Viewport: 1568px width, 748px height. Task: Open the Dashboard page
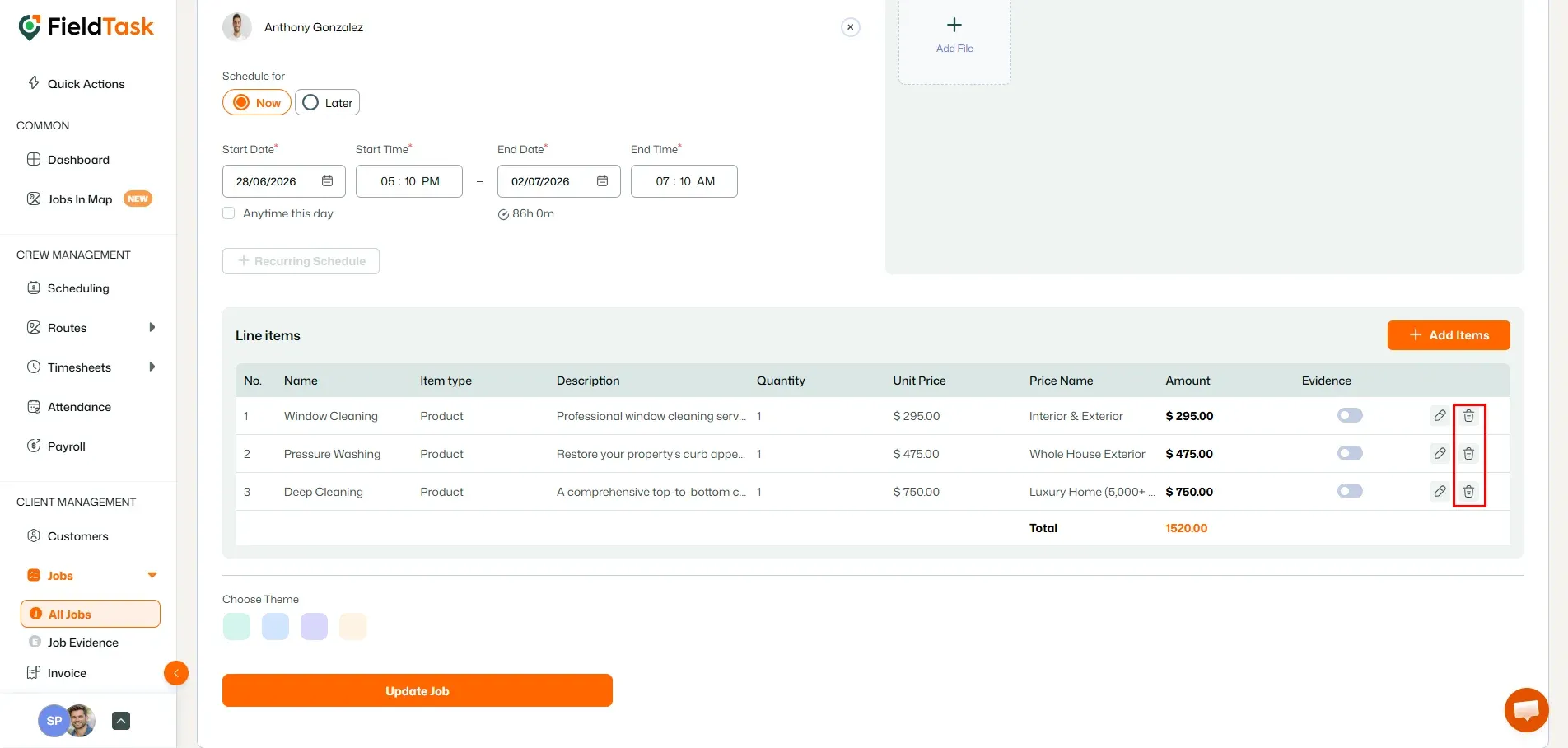pyautogui.click(x=78, y=160)
